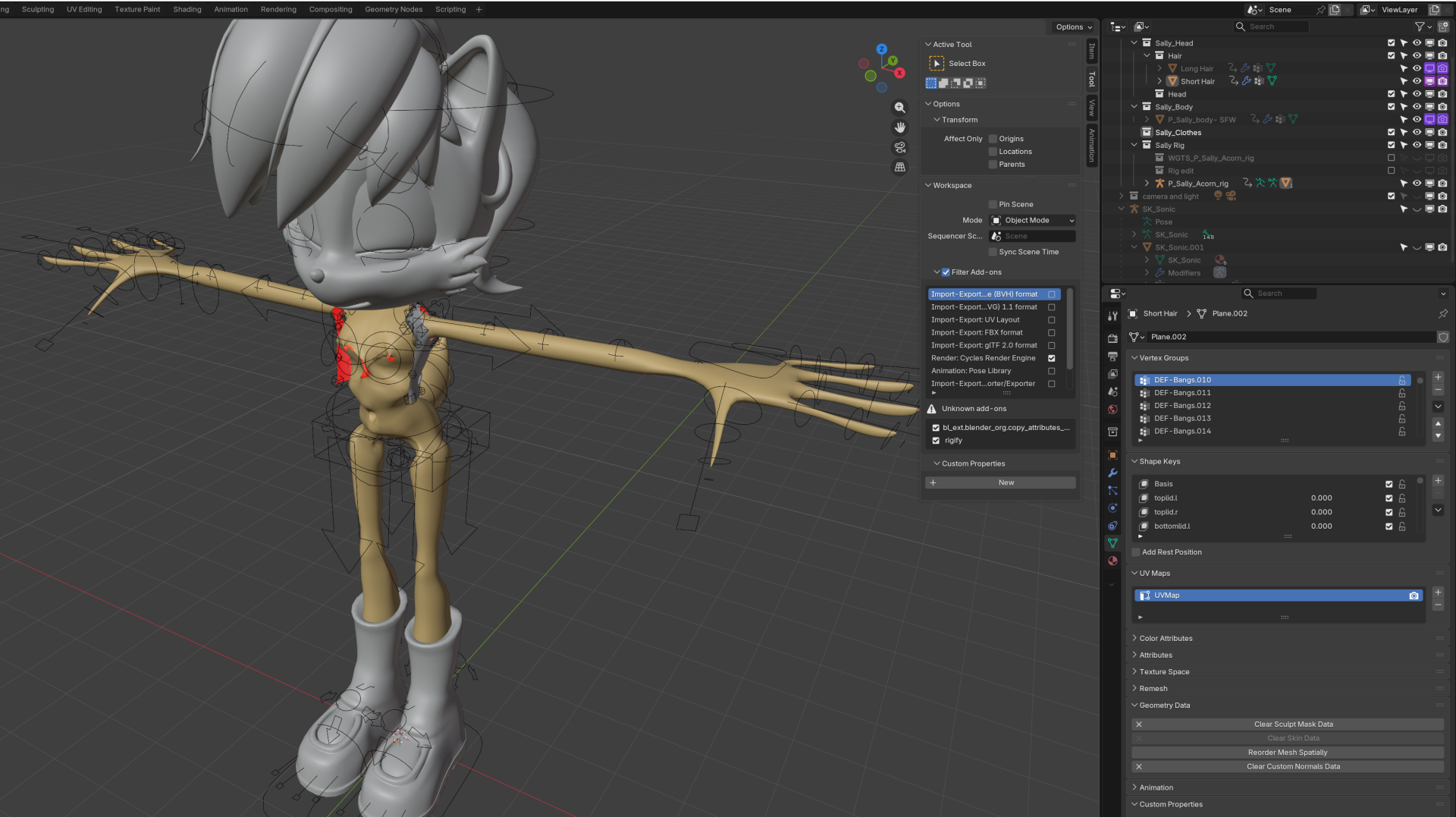Image resolution: width=1456 pixels, height=817 pixels.
Task: Click the X axis on navigation gizmo
Action: point(899,73)
